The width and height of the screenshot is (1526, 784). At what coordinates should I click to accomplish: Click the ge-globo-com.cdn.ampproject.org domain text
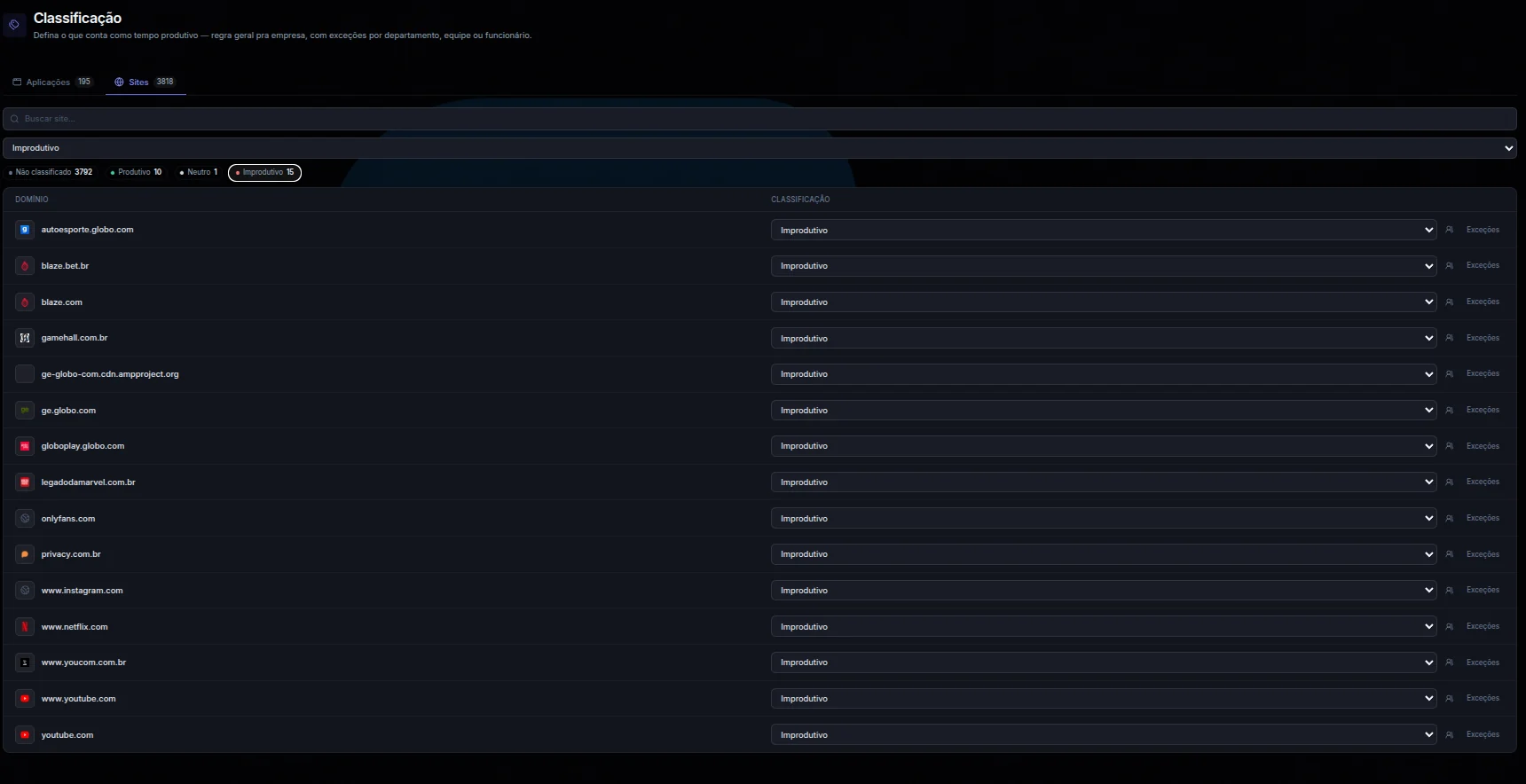point(110,374)
